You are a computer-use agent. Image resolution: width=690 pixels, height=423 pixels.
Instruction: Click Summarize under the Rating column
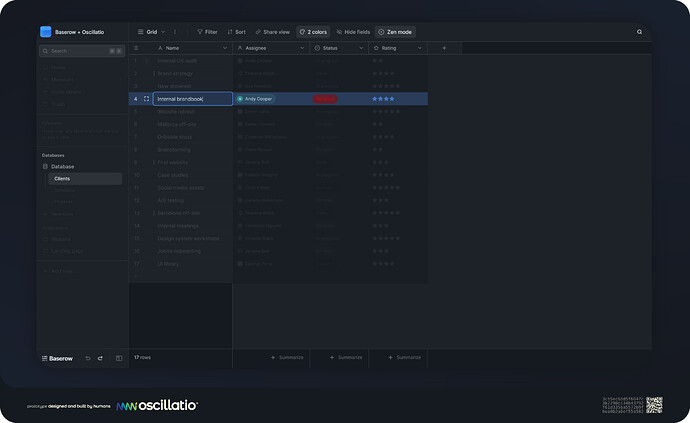(x=404, y=357)
